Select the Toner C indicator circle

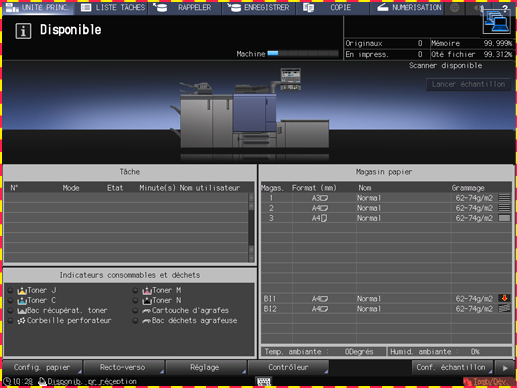pos(11,301)
